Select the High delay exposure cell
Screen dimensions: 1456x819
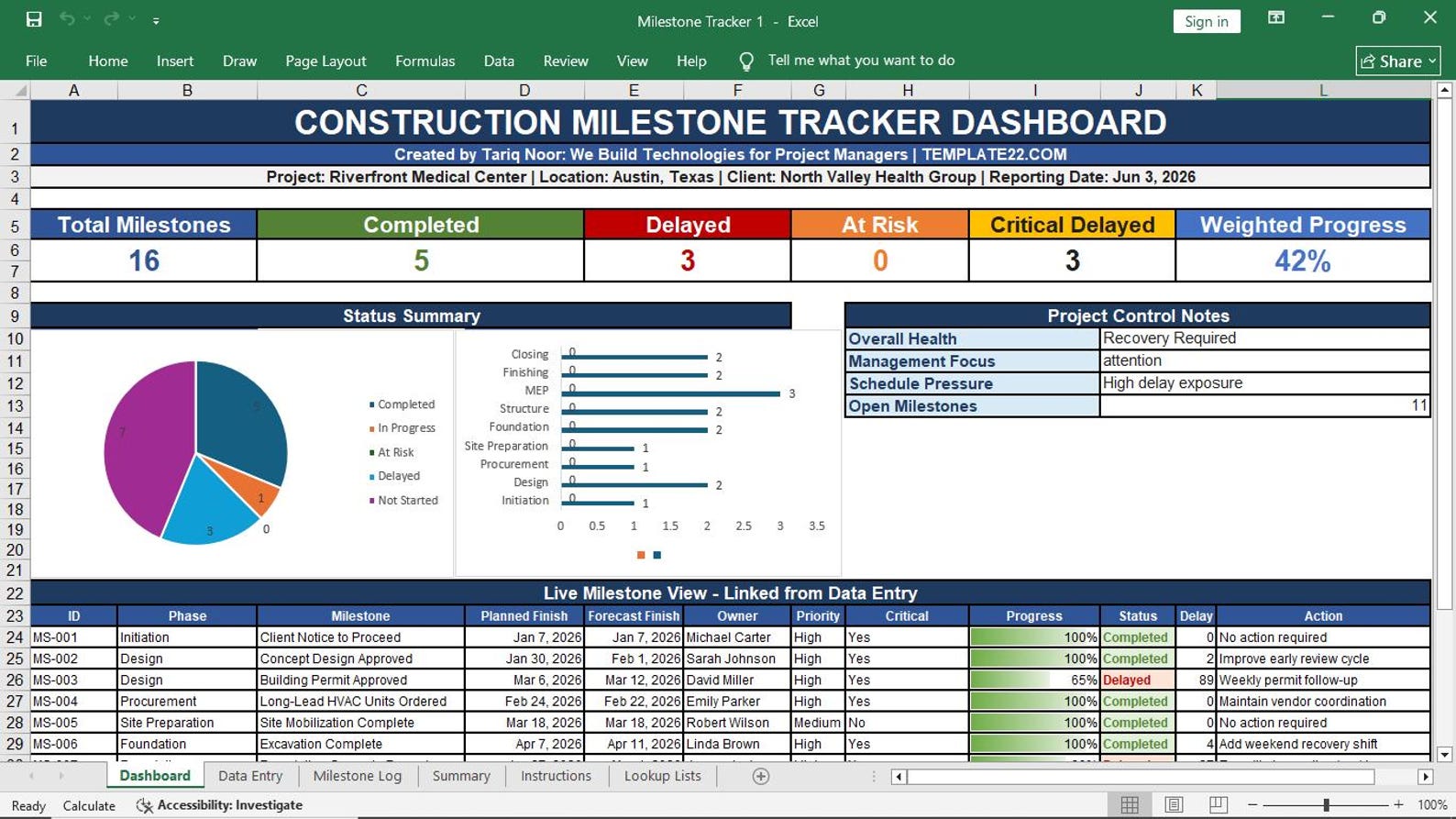tap(1264, 383)
